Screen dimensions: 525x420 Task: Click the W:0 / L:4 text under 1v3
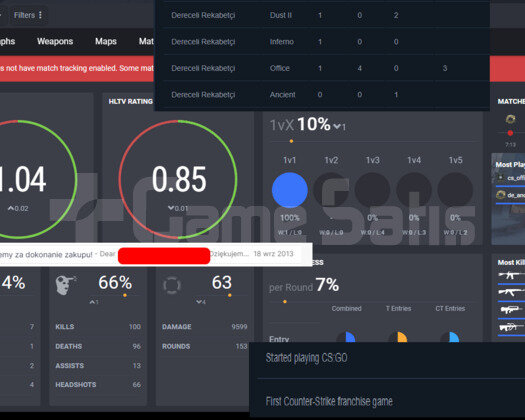pos(372,232)
